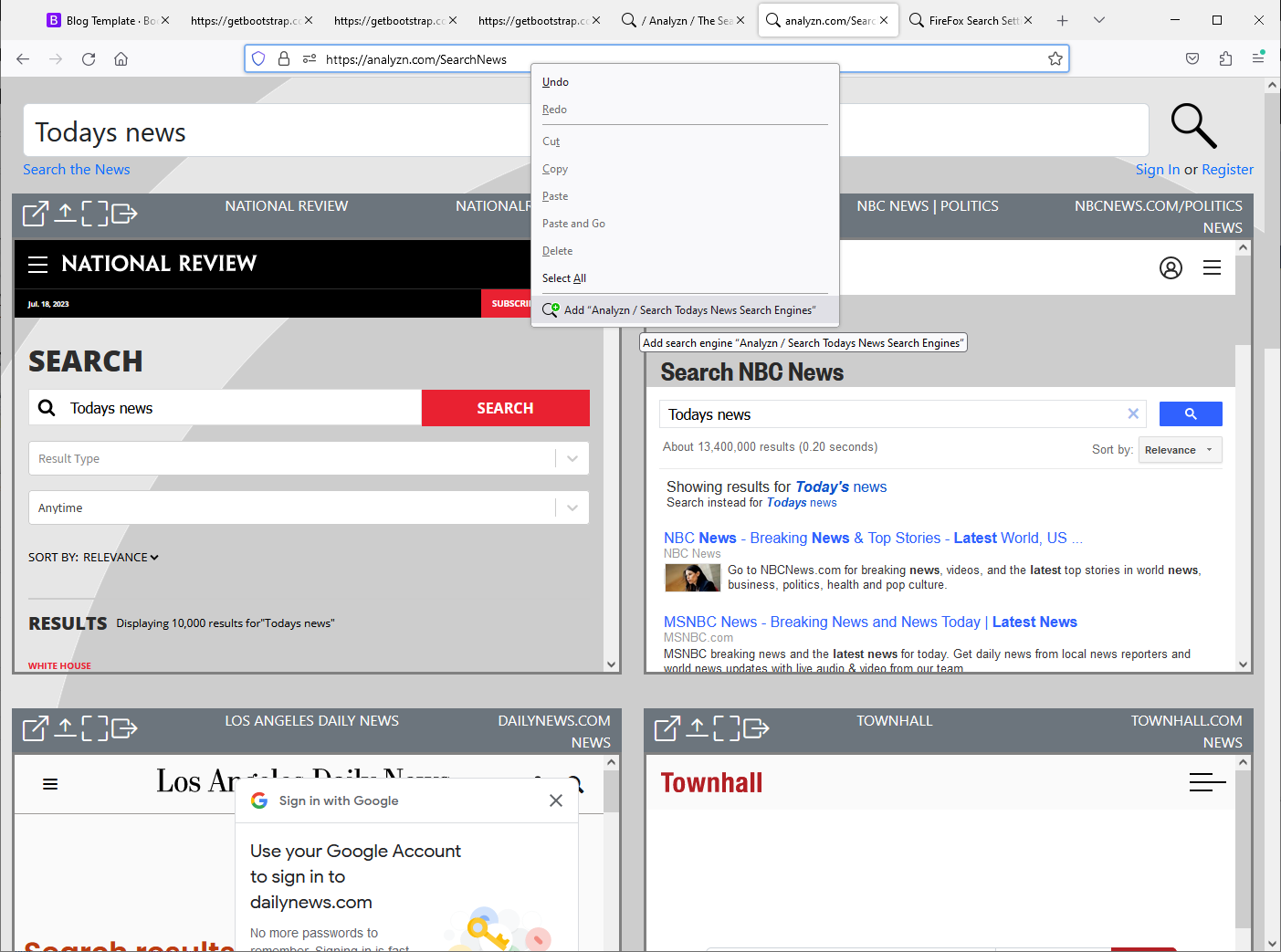This screenshot has height=952, width=1281.
Task: Open the National Review hamburger menu
Action: click(x=37, y=265)
